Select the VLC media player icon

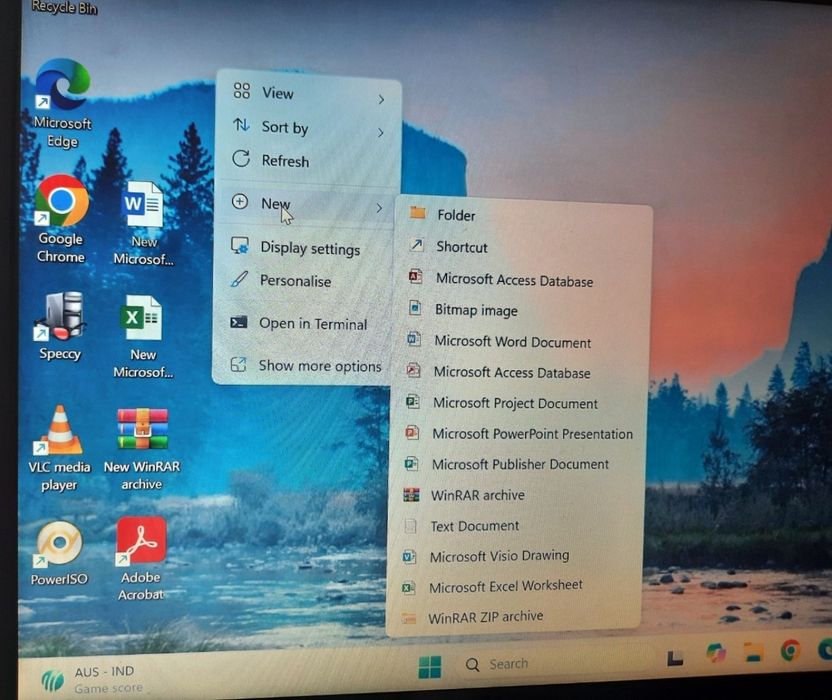59,448
